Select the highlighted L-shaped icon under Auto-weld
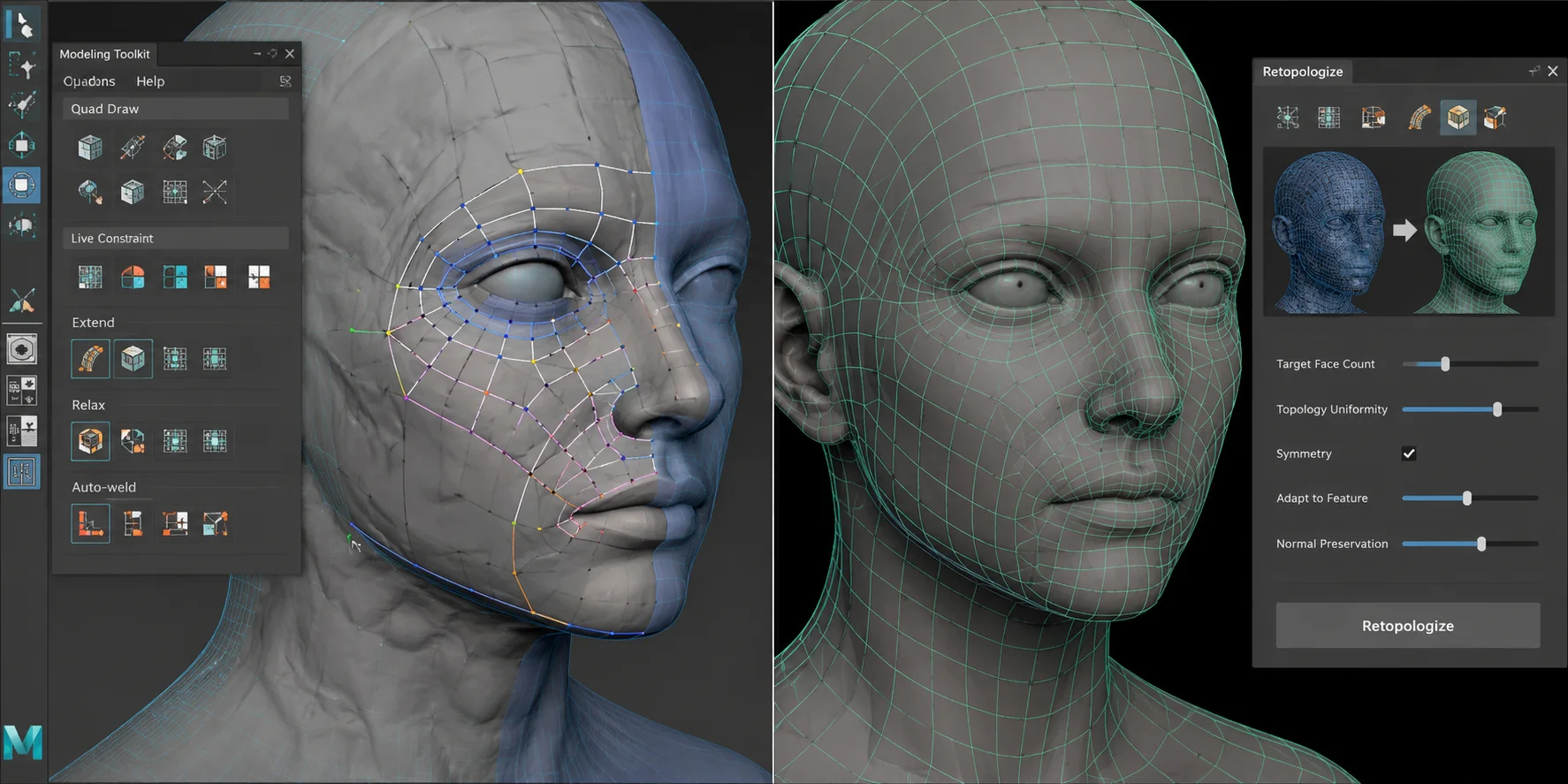Image resolution: width=1568 pixels, height=784 pixels. pos(90,523)
